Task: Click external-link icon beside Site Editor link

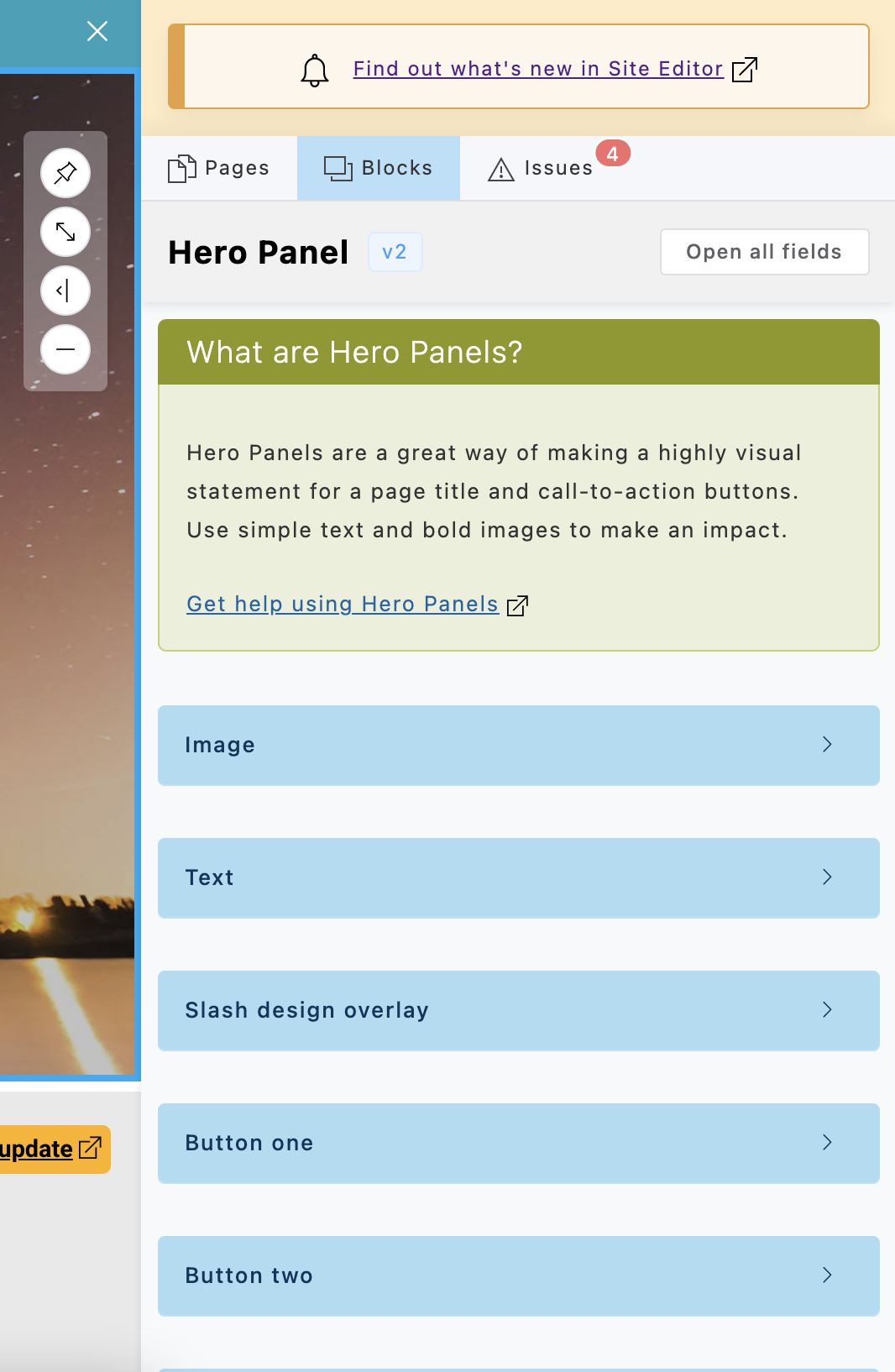Action: (x=745, y=70)
